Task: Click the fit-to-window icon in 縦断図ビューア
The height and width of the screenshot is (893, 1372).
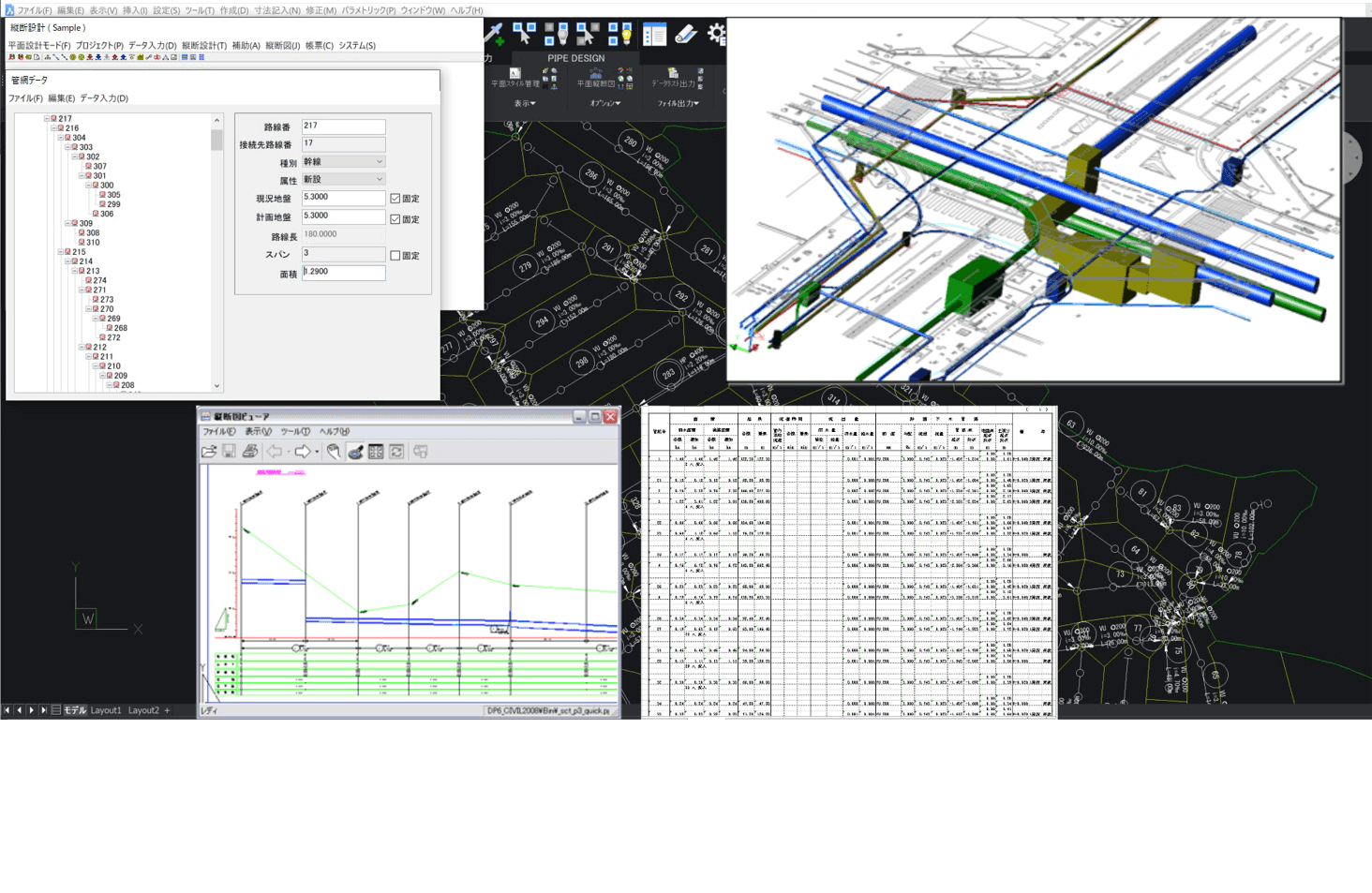Action: pyautogui.click(x=376, y=452)
